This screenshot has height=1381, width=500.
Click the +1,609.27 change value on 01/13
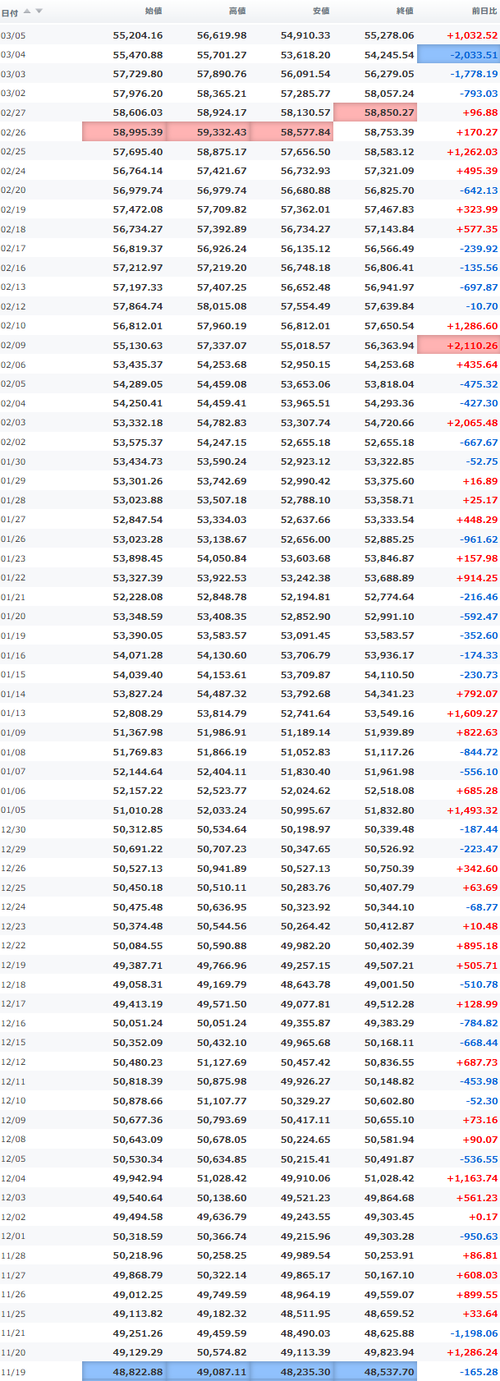coord(470,714)
